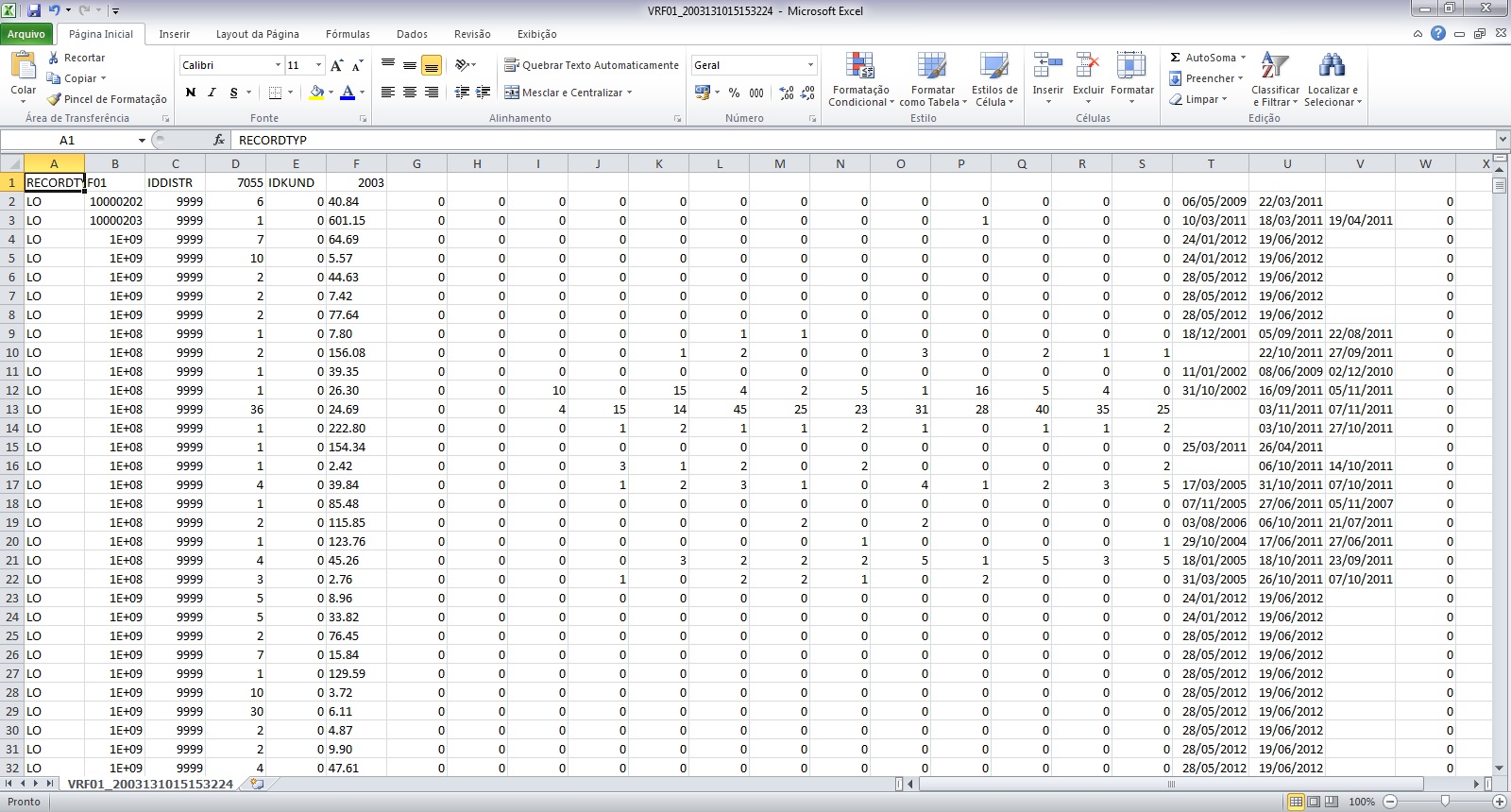The width and height of the screenshot is (1511, 812).
Task: Toggle underline formatting (S)
Action: coord(233,93)
